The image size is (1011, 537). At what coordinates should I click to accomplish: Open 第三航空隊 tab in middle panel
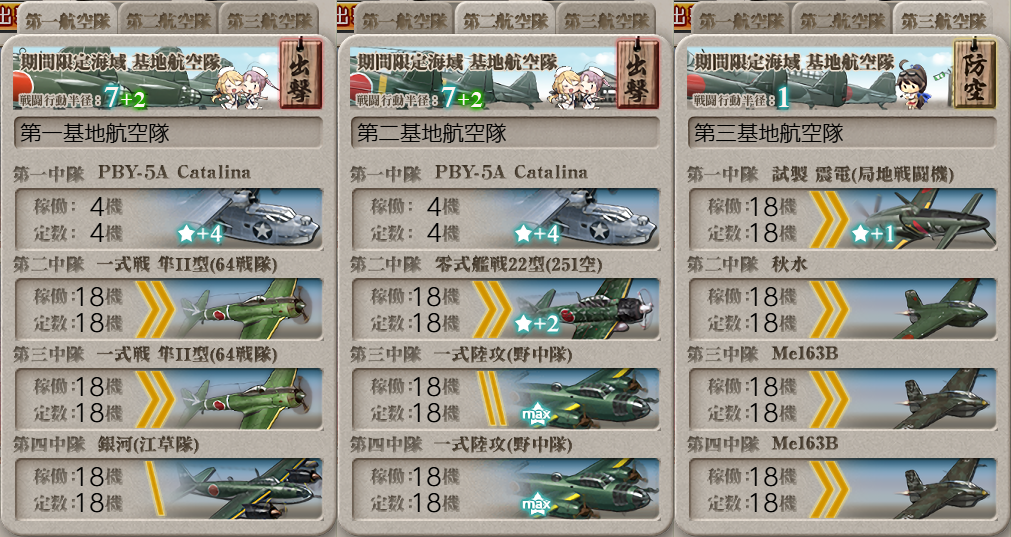[x=606, y=20]
